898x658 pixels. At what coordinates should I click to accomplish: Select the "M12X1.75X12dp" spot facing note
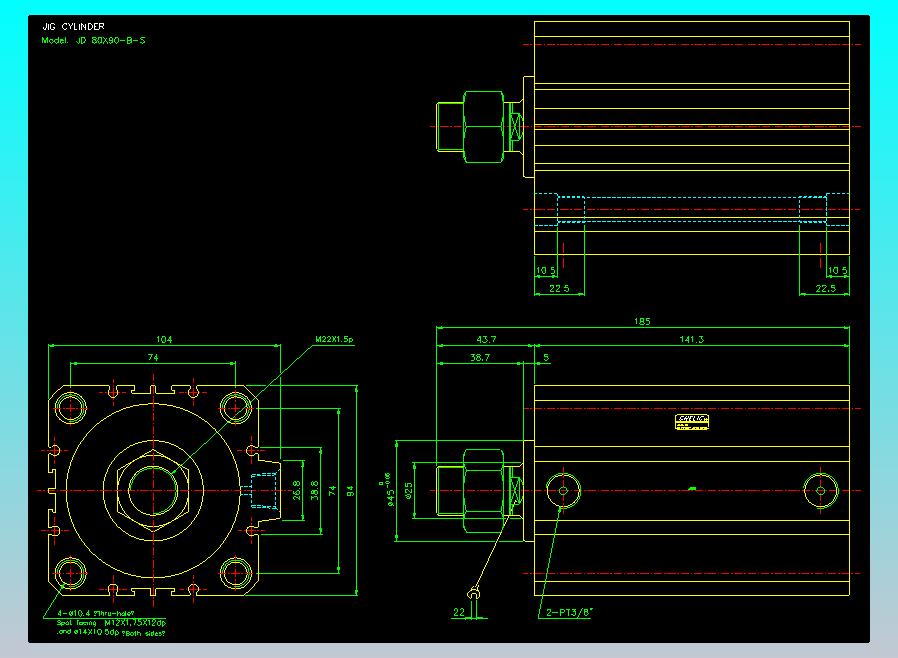[135, 623]
